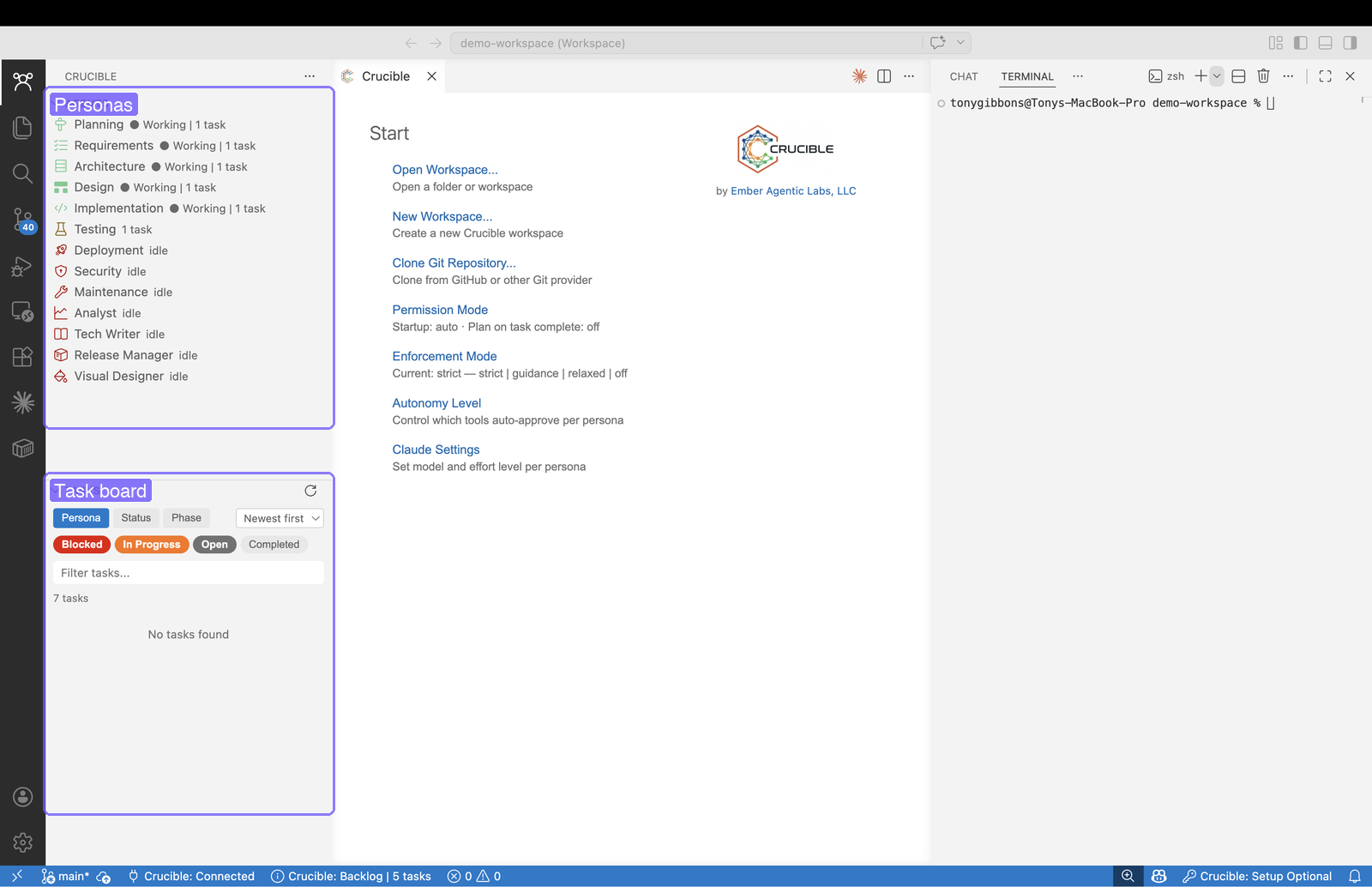The width and height of the screenshot is (1372, 887).
Task: Toggle the Blocked task filter
Action: 81,544
